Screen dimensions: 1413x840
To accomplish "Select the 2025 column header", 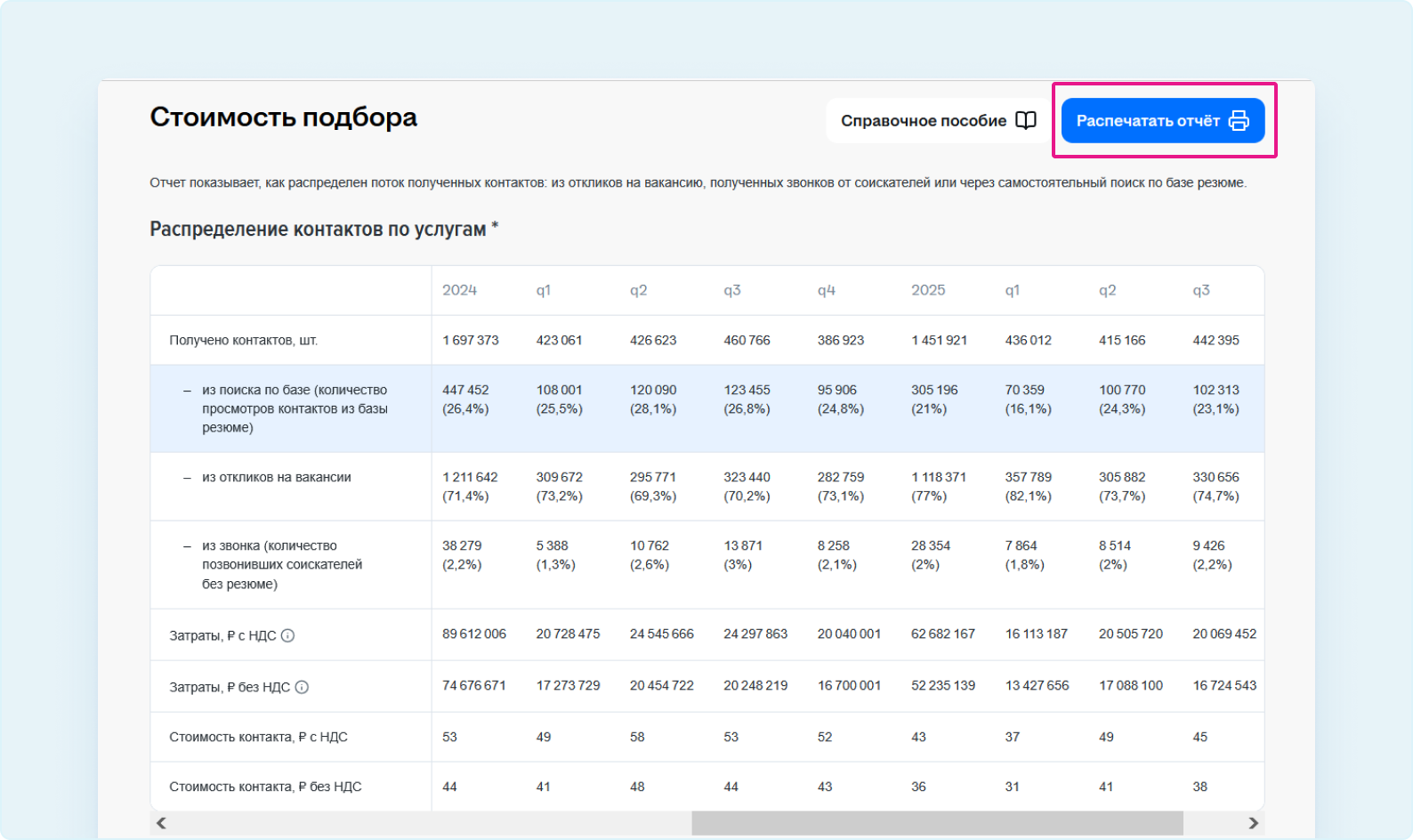I will pos(928,290).
